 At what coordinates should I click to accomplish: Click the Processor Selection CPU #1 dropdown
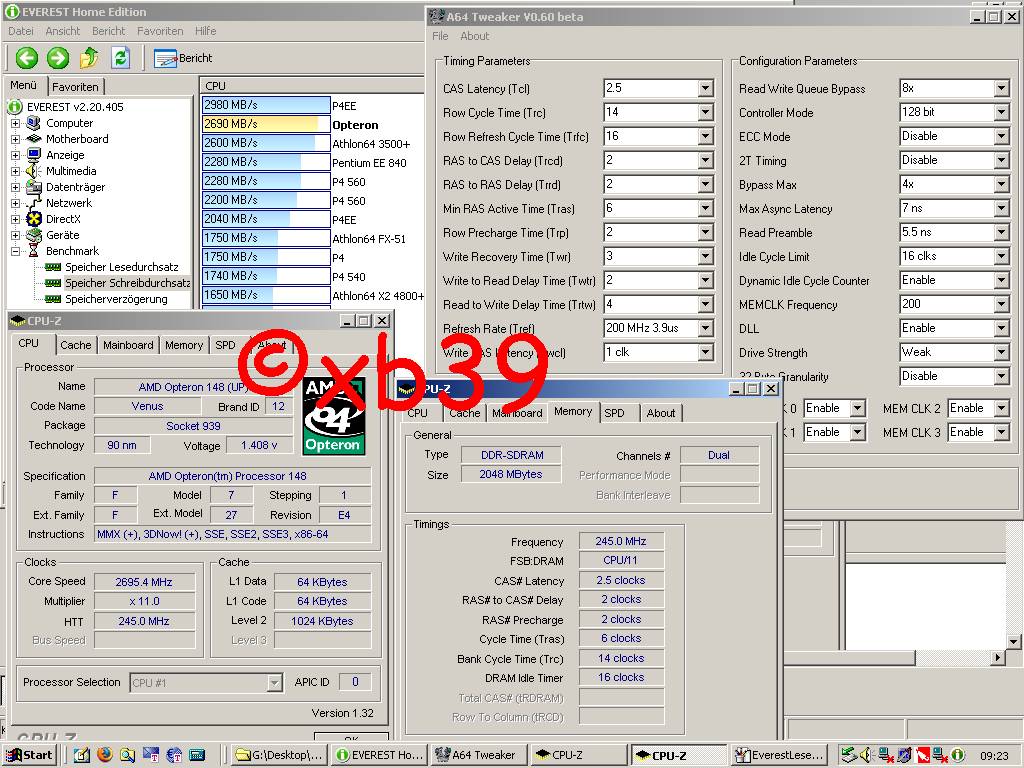[206, 683]
